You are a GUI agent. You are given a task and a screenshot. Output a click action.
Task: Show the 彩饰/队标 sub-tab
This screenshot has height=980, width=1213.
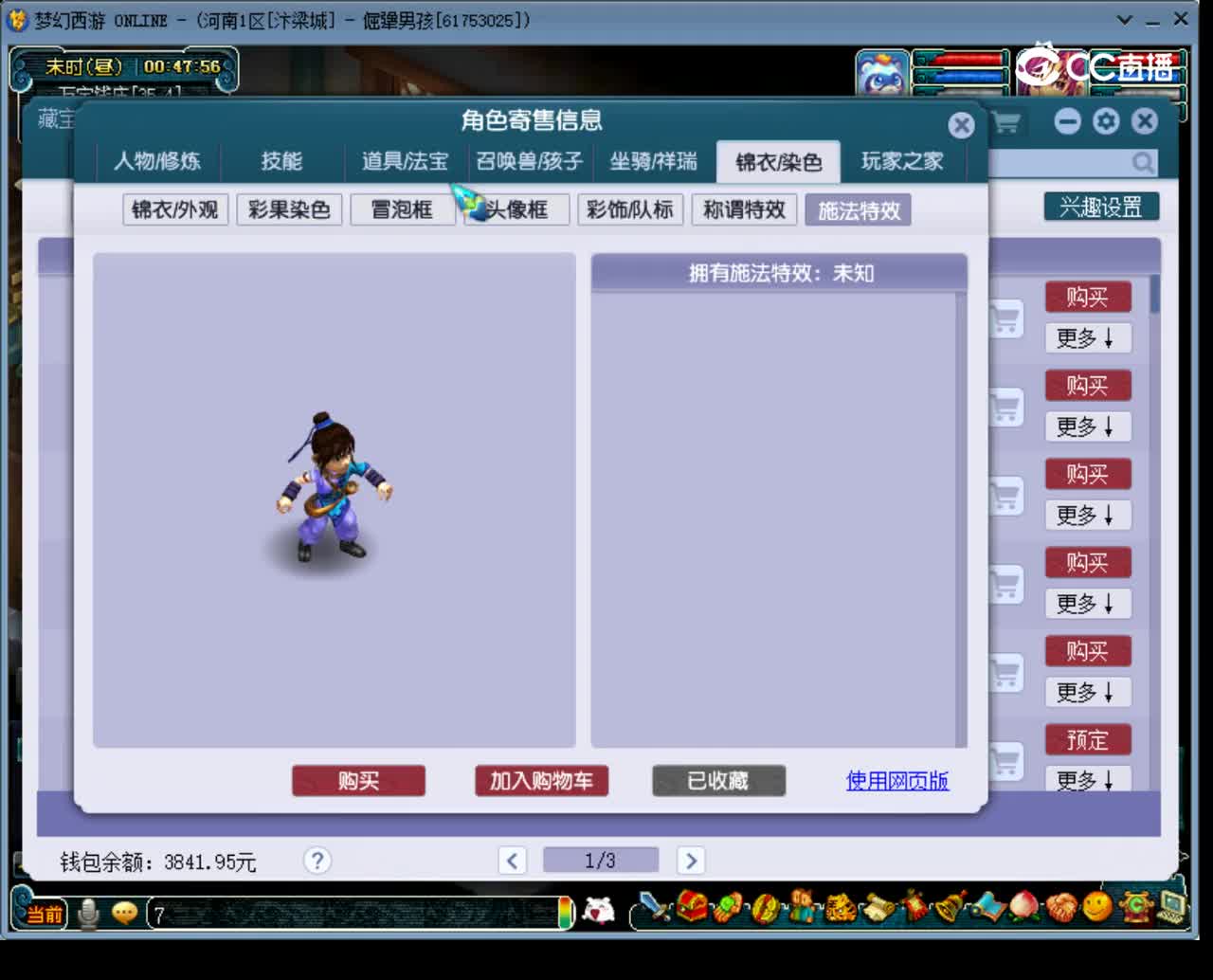click(630, 209)
